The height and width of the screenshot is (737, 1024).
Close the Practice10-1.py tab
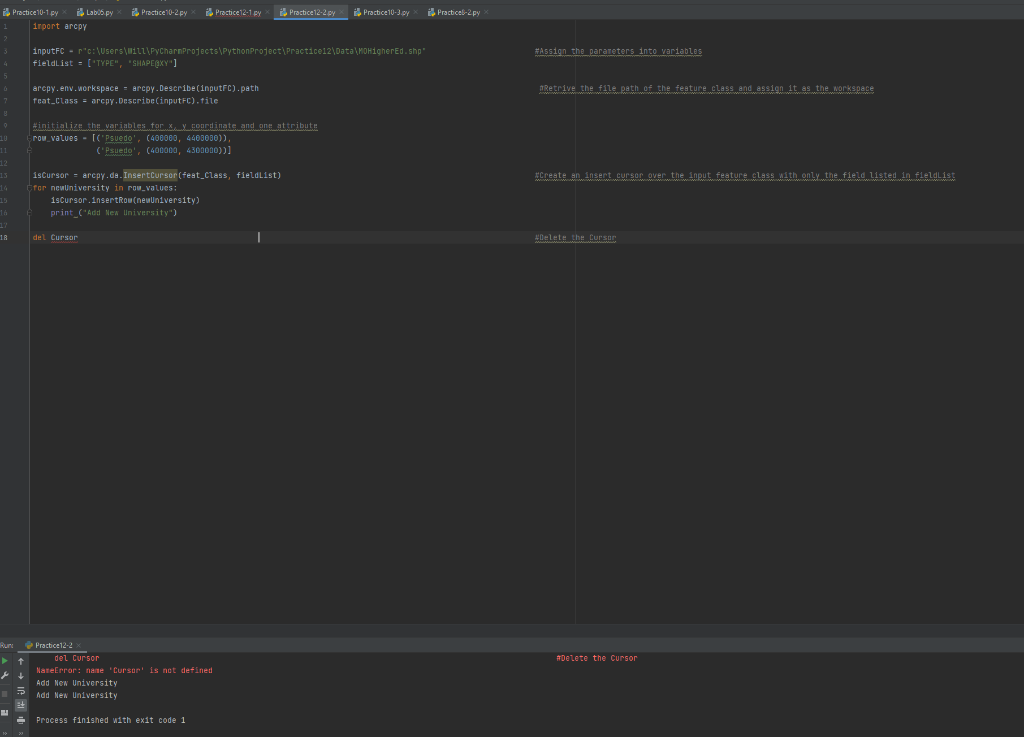click(x=65, y=12)
